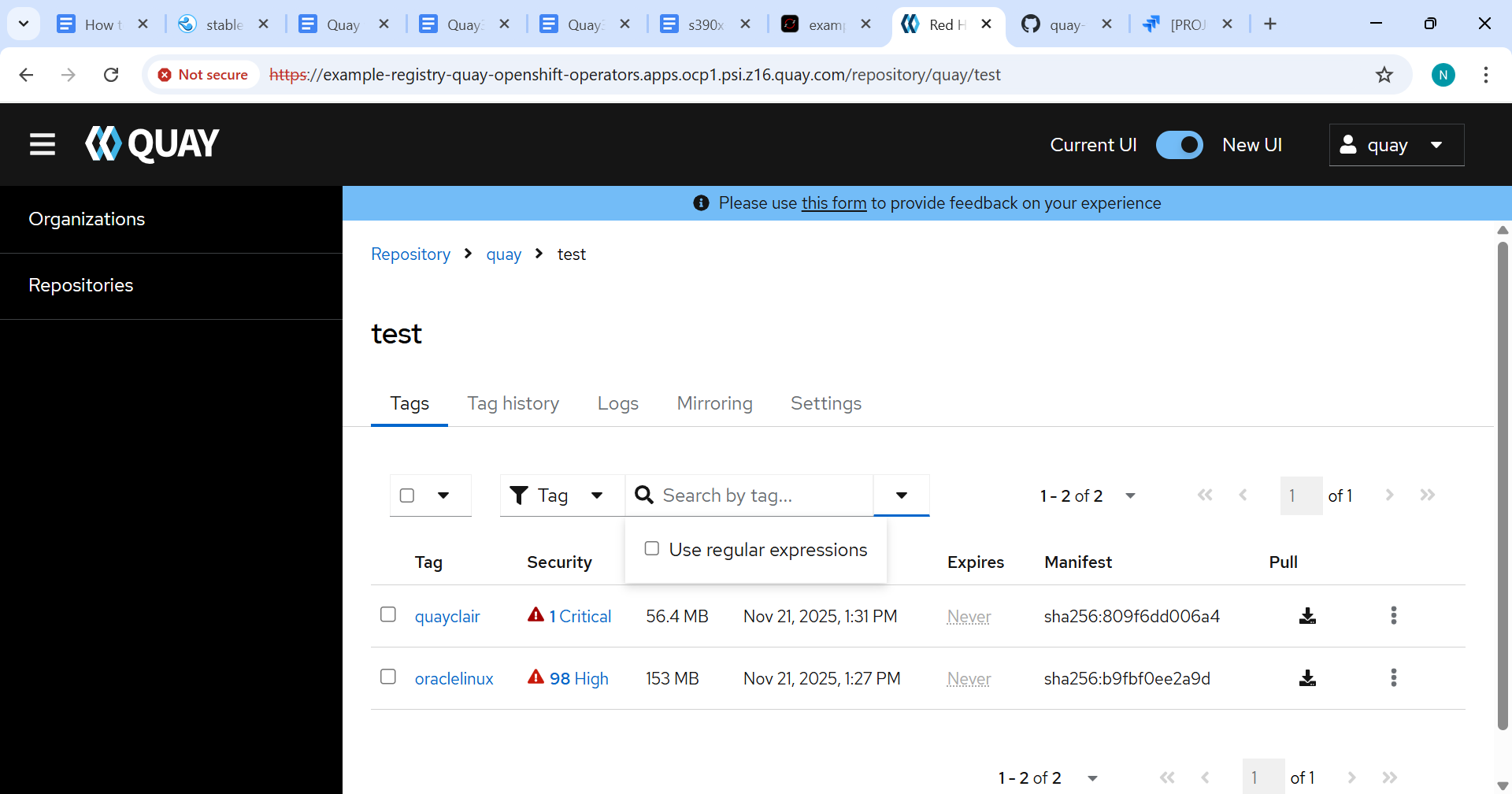View the 1 Critical vulnerability report

pos(580,617)
